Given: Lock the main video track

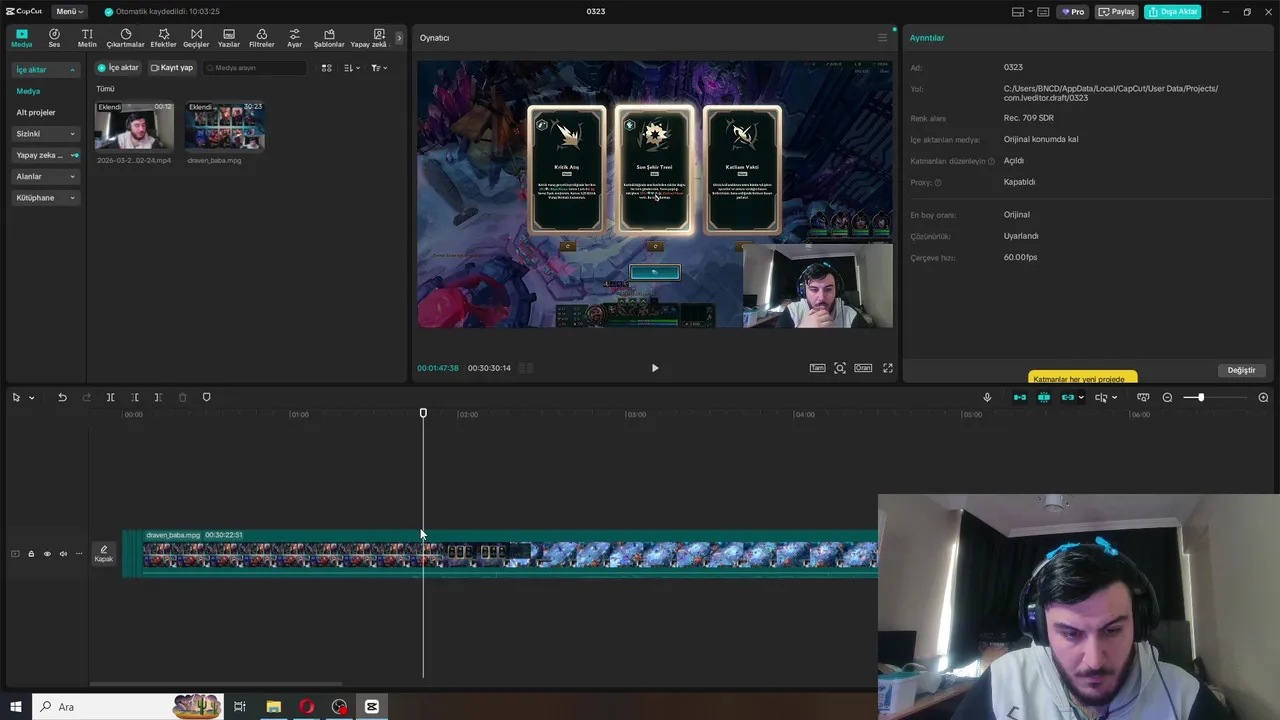Looking at the screenshot, I should (31, 554).
